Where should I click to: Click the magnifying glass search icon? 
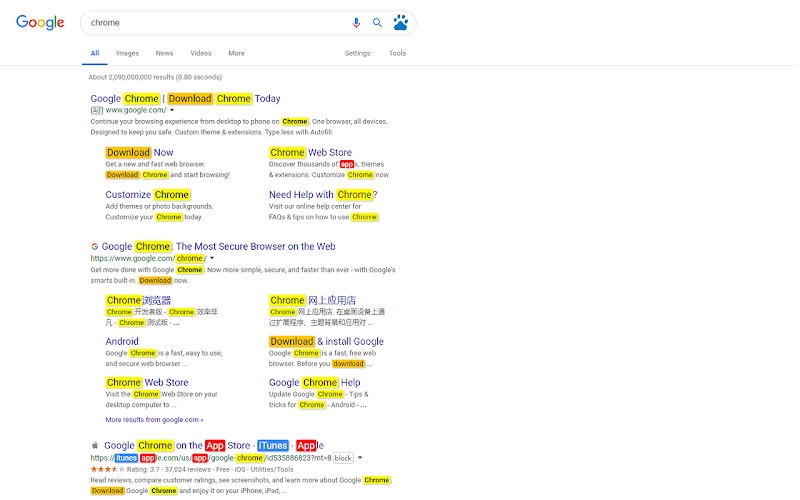point(377,22)
